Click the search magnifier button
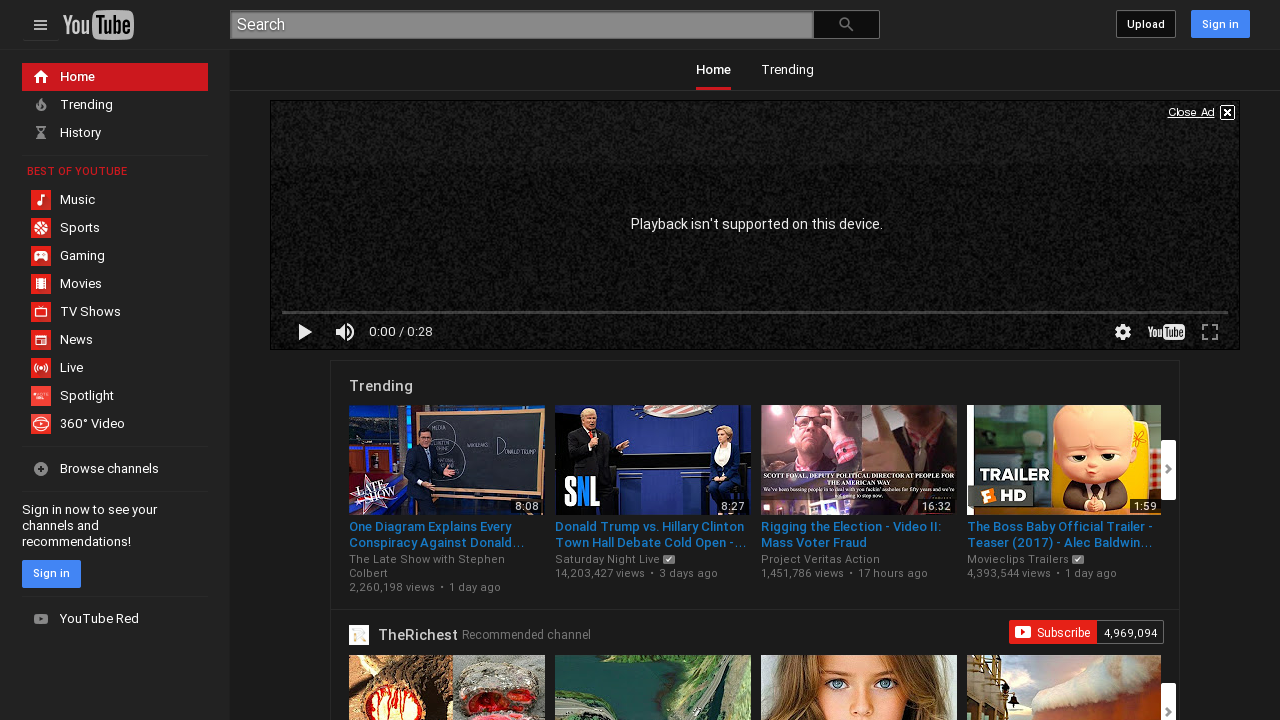Viewport: 1280px width, 720px height. (x=846, y=25)
